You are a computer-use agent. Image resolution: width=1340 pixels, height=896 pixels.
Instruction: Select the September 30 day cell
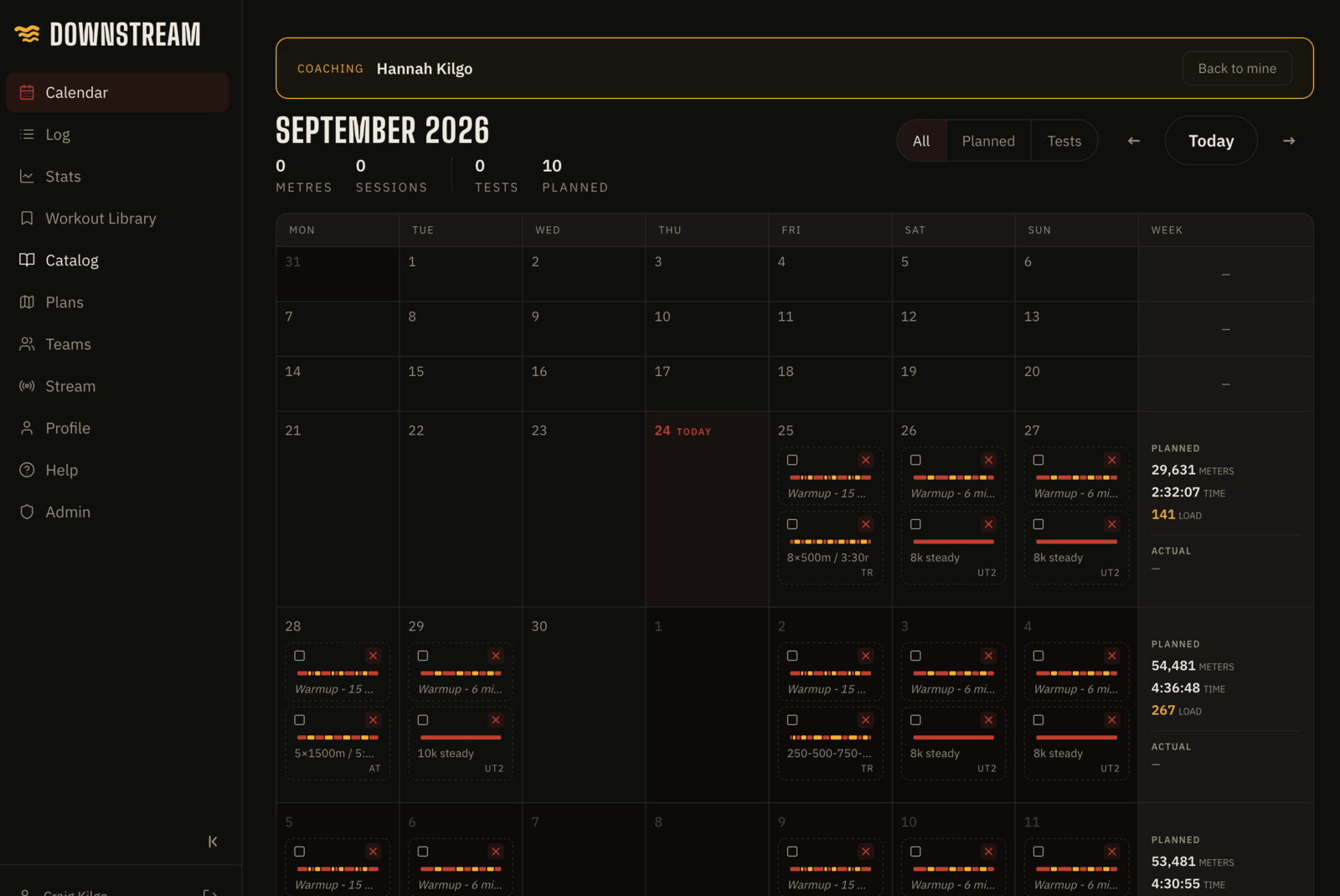pos(584,705)
